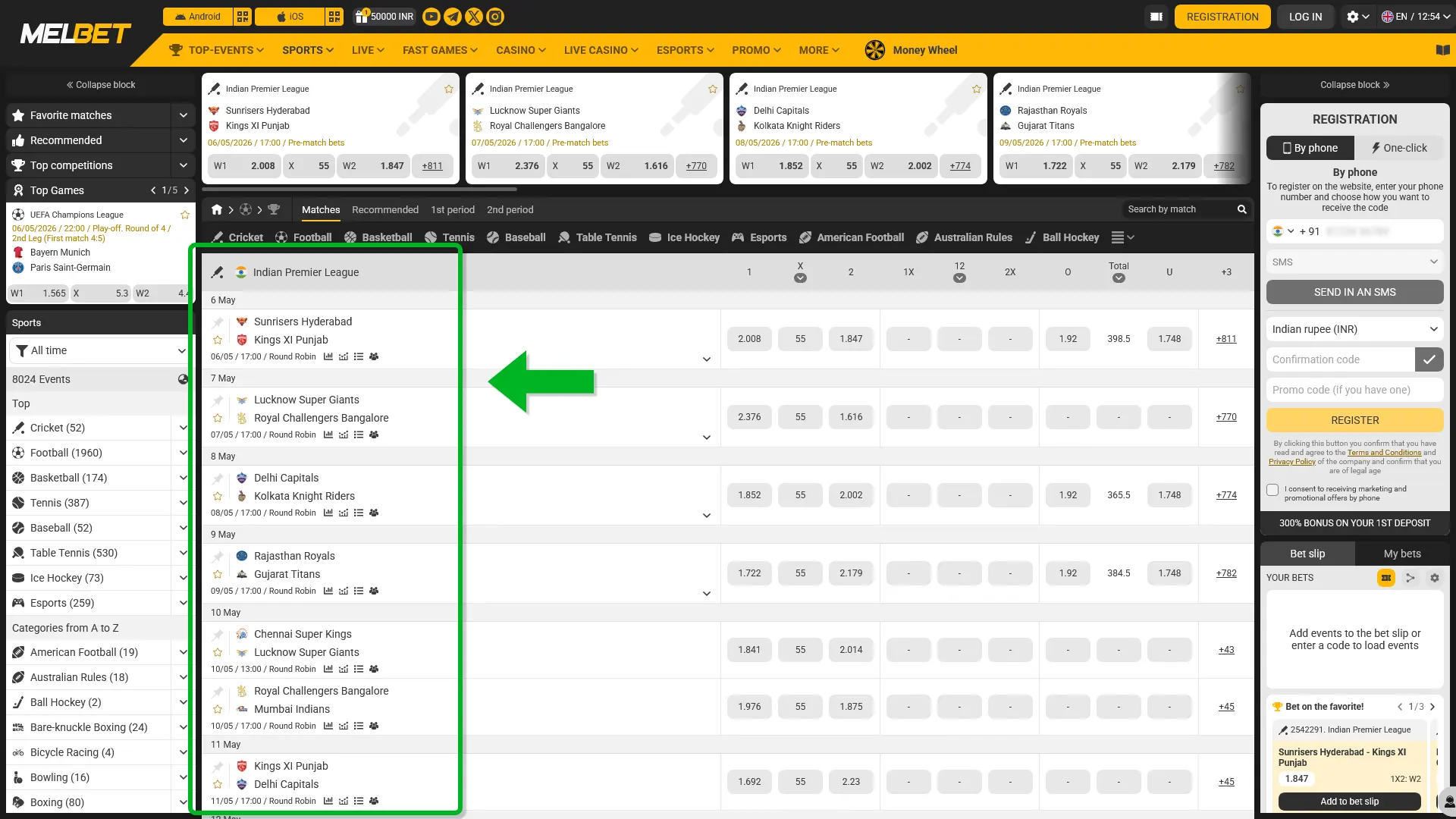The height and width of the screenshot is (819, 1456).
Task: Show the iOS app QR code
Action: (334, 17)
